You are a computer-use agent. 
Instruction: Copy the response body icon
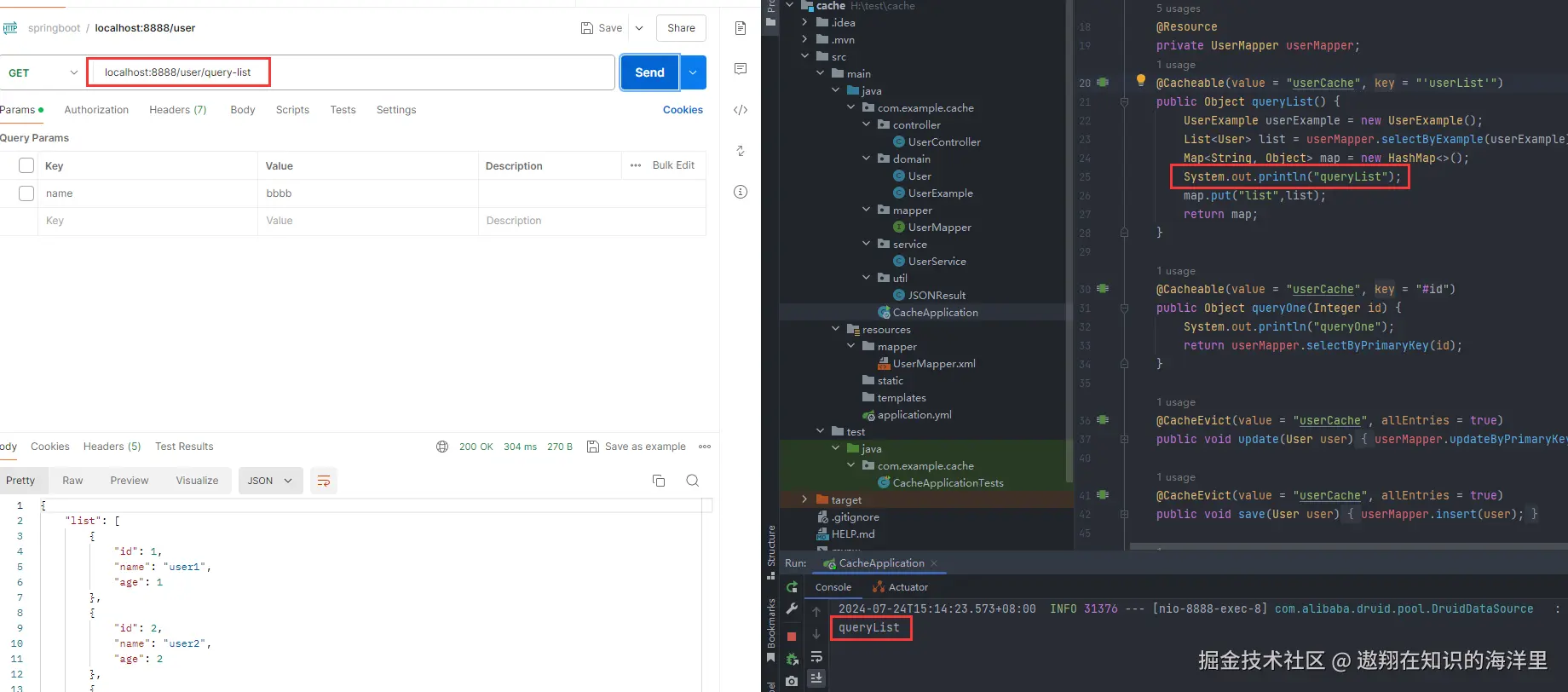tap(659, 481)
